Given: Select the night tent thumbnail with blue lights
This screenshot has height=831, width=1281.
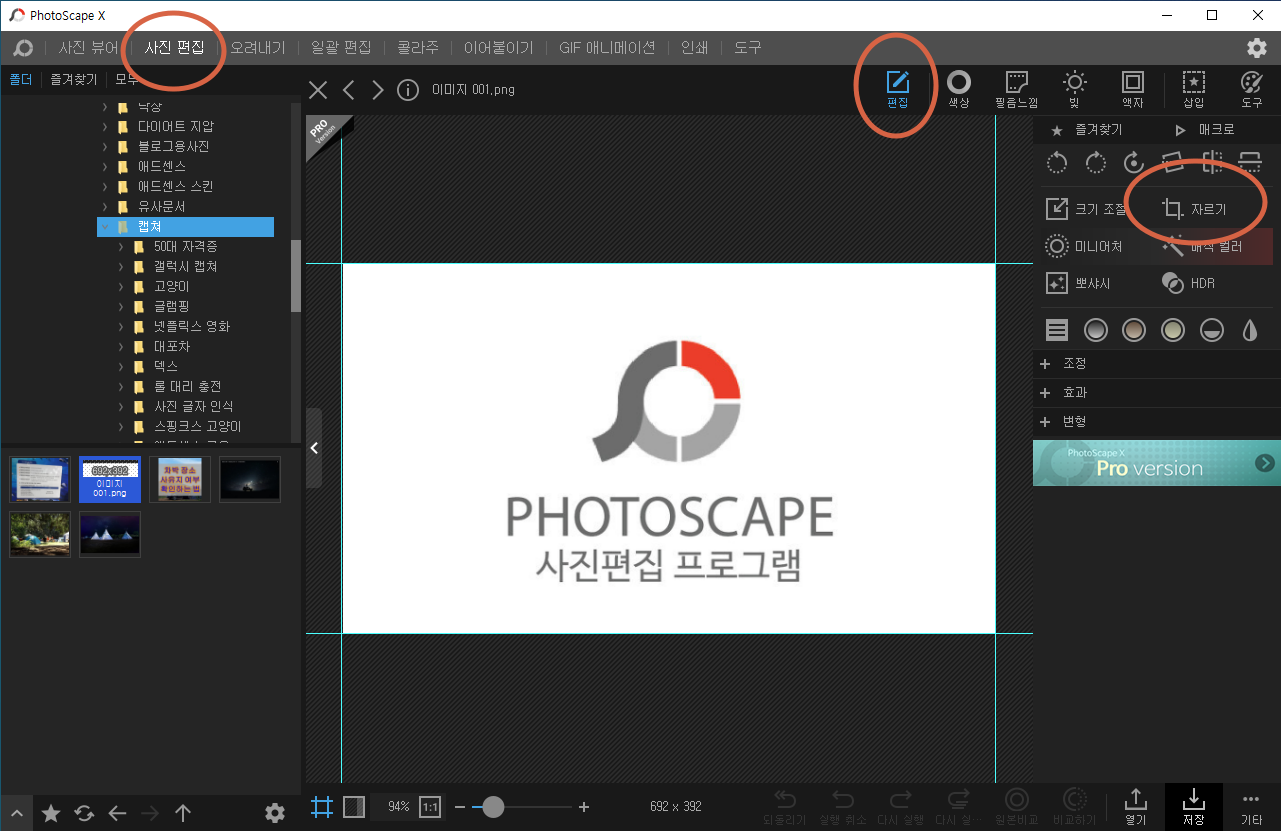Looking at the screenshot, I should (x=110, y=534).
